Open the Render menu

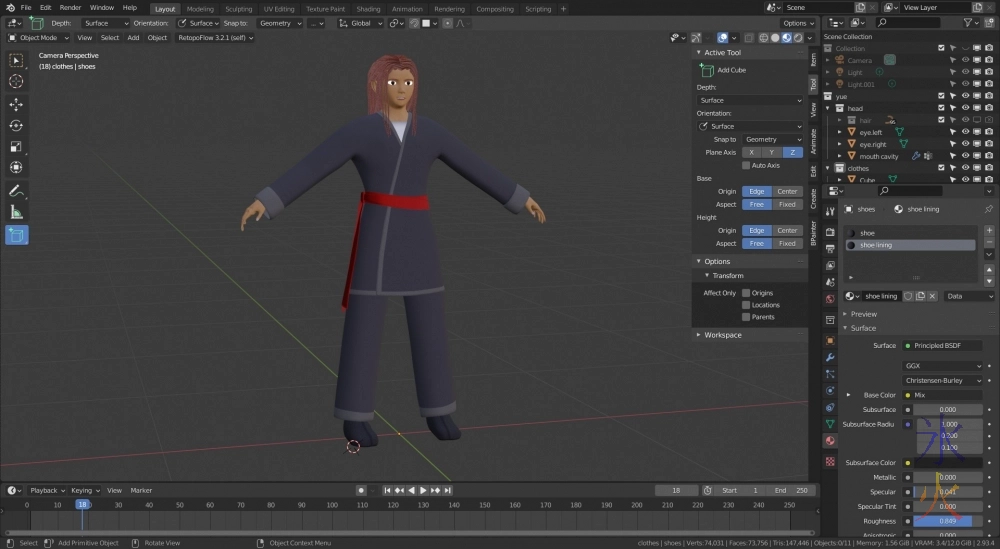point(70,8)
